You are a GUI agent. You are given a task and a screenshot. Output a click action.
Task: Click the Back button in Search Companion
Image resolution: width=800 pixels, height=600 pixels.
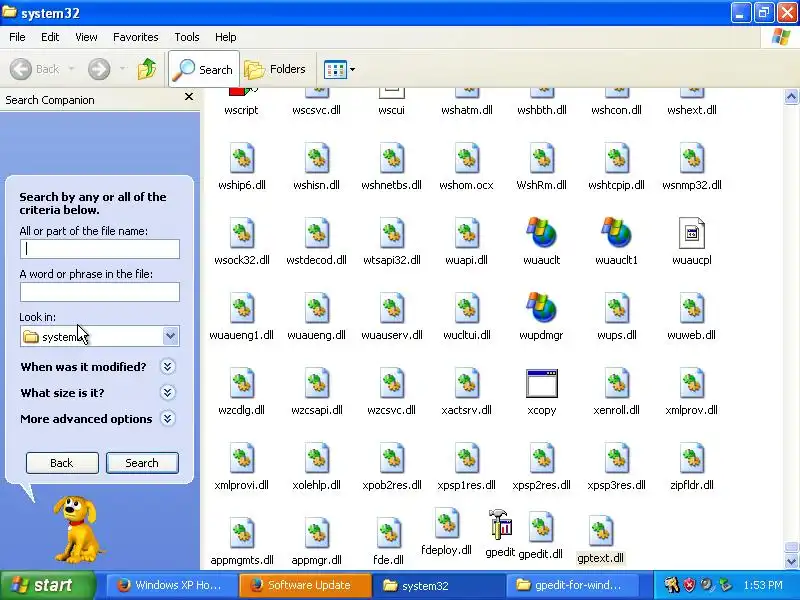(62, 463)
